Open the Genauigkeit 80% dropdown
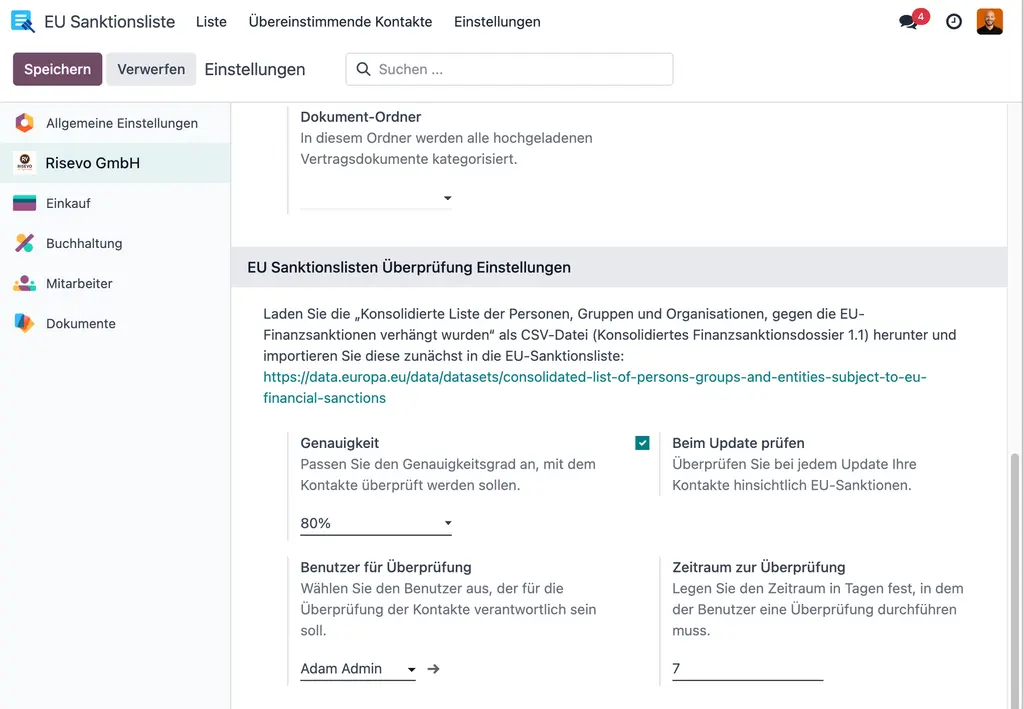The image size is (1024, 709). click(375, 522)
